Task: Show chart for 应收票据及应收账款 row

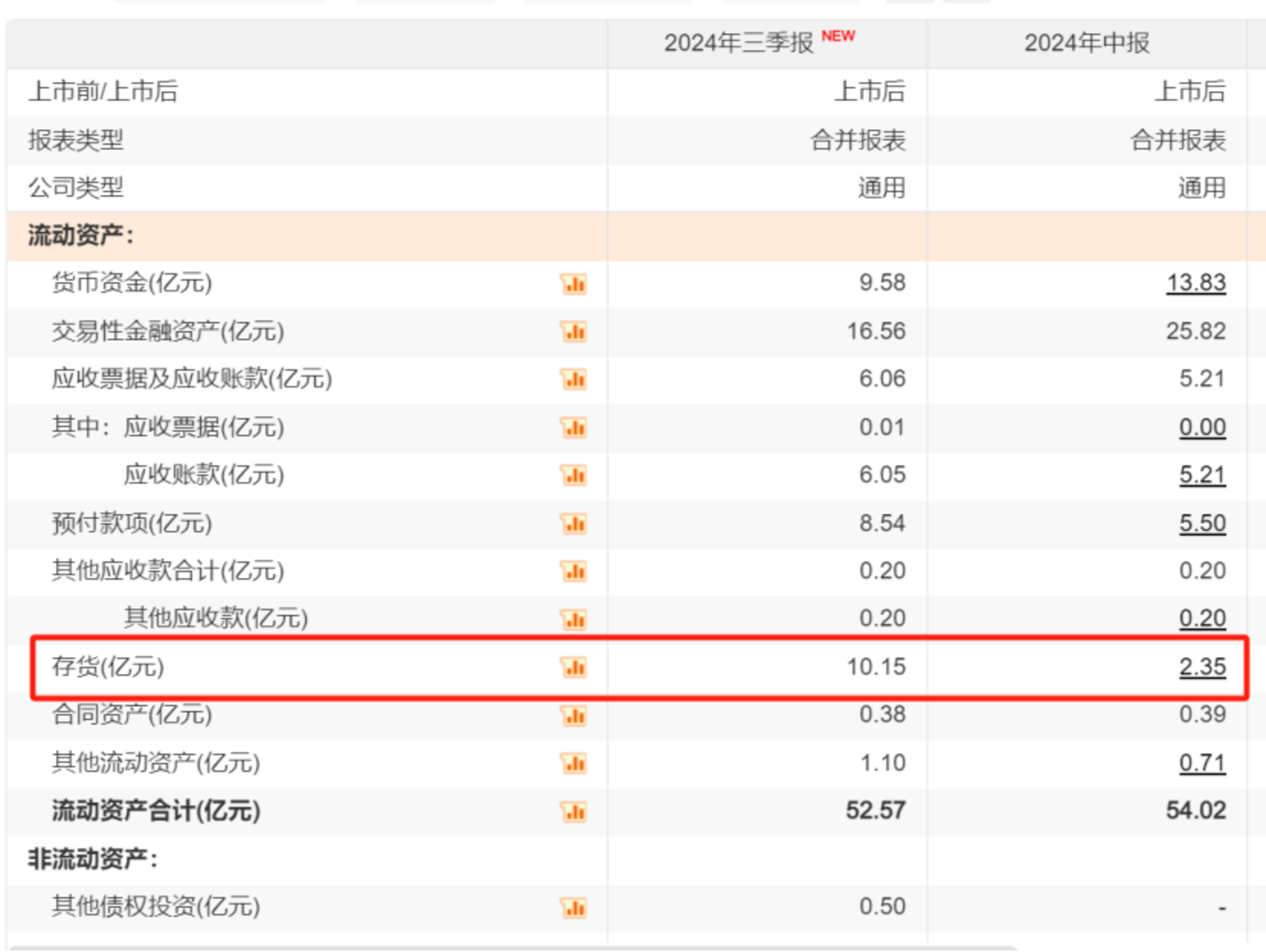Action: coord(574,379)
